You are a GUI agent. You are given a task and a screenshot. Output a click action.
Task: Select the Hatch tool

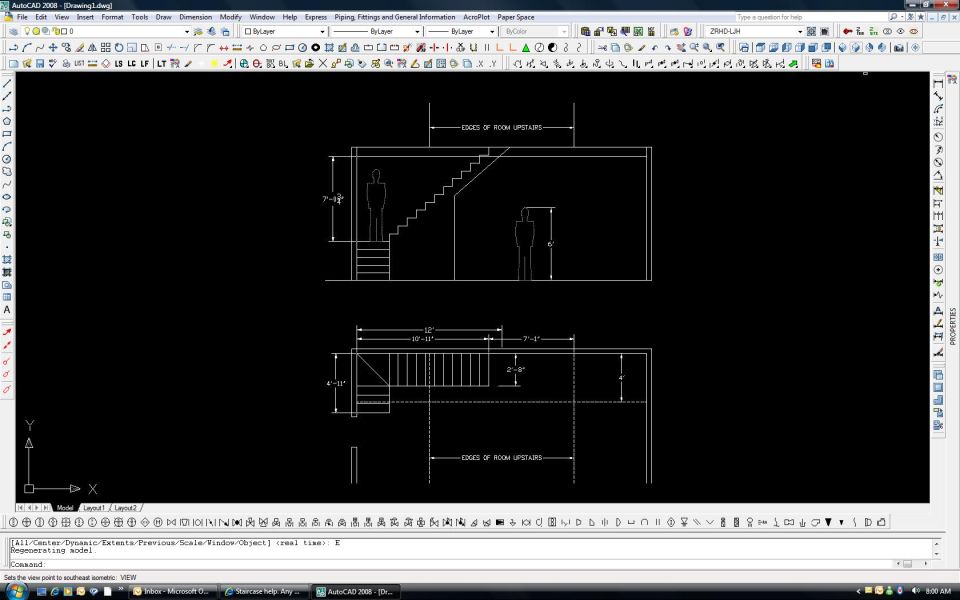tap(7, 260)
